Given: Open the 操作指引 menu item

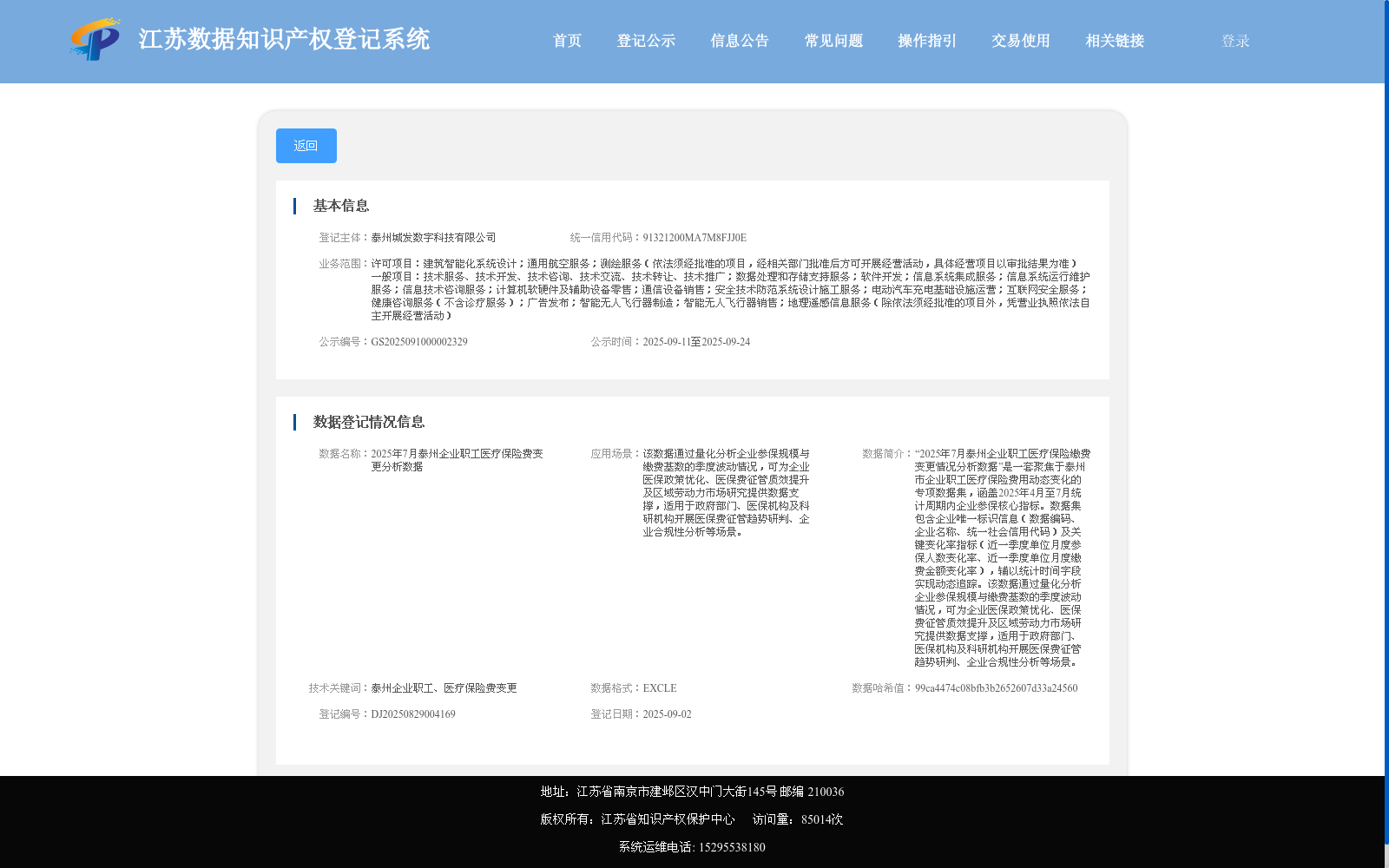Looking at the screenshot, I should 928,41.
